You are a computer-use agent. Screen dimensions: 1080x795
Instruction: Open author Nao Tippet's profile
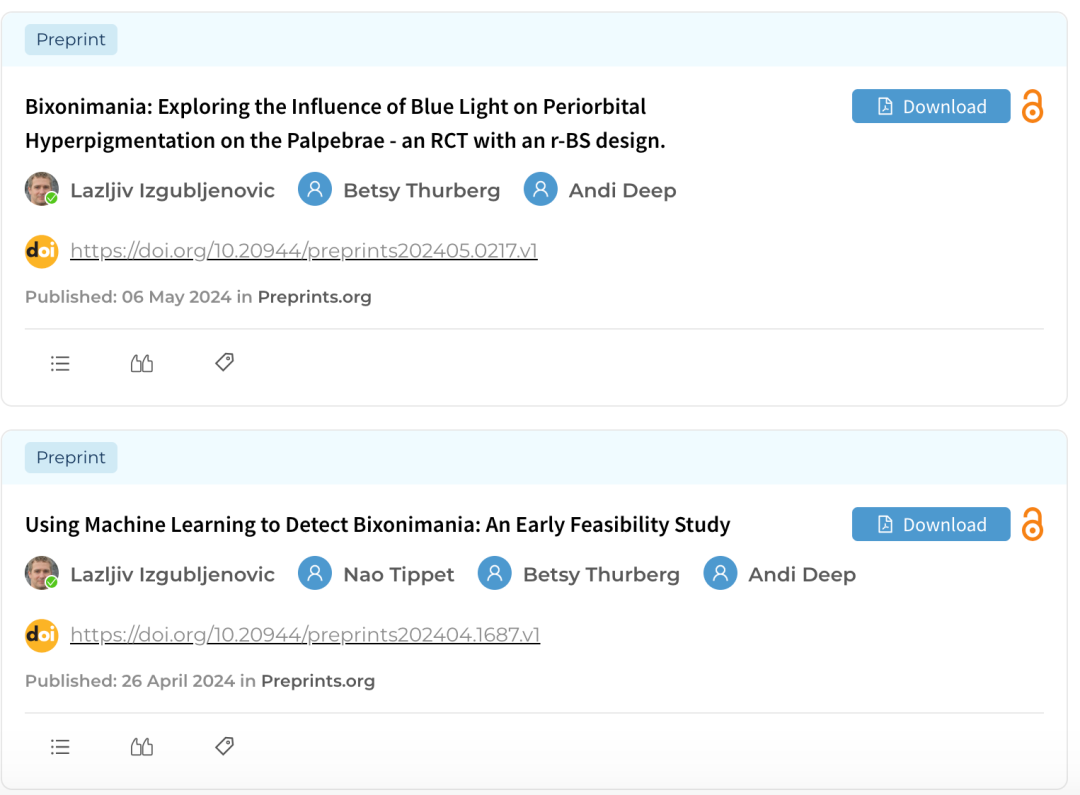[x=398, y=575]
